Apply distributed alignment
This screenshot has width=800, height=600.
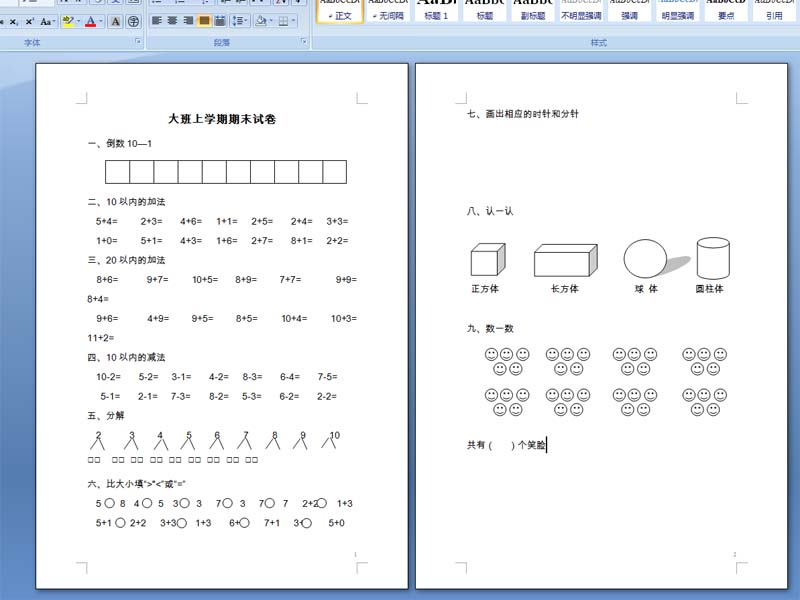(x=220, y=21)
